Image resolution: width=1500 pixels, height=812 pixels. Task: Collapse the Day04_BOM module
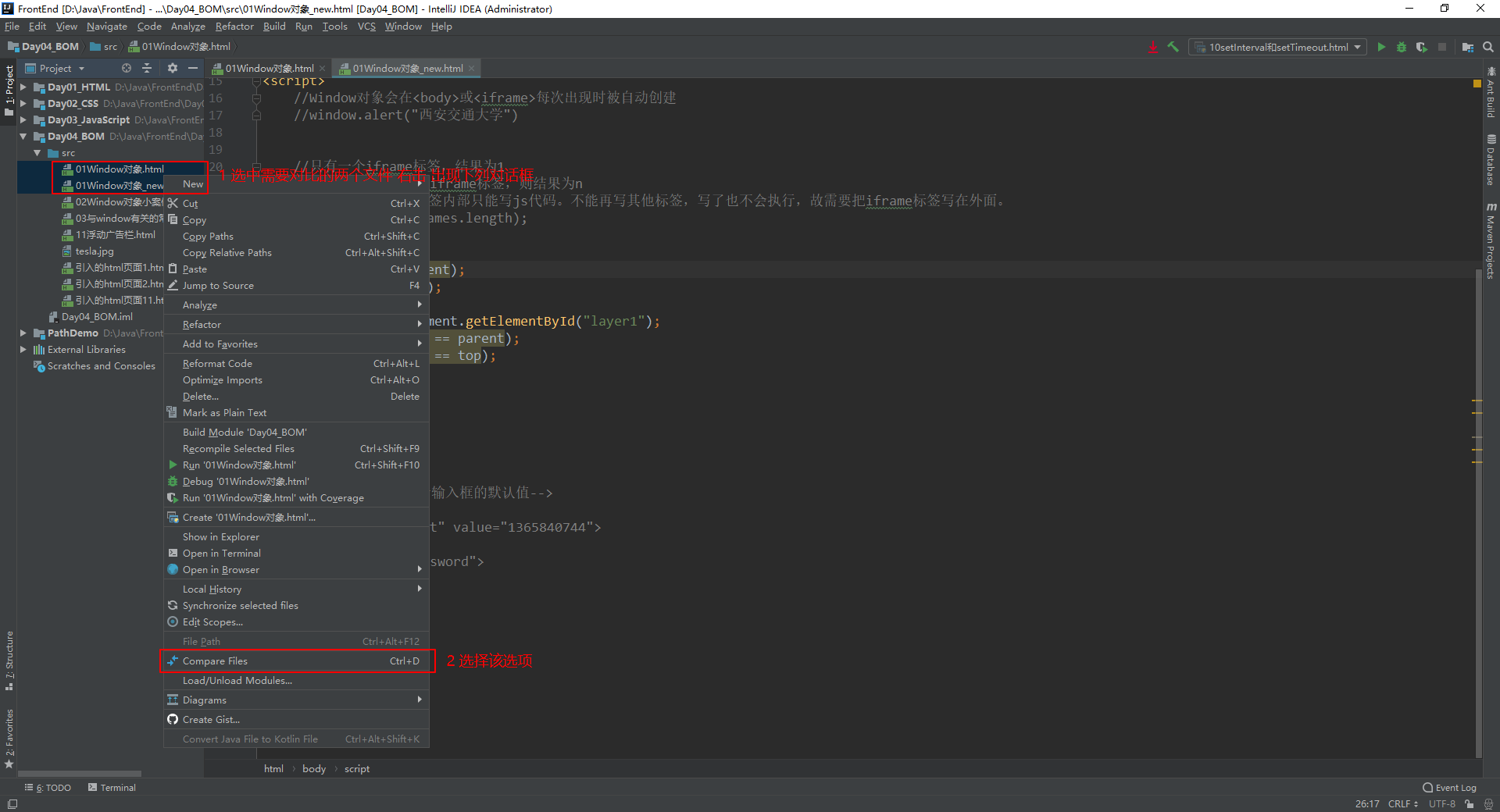click(23, 136)
